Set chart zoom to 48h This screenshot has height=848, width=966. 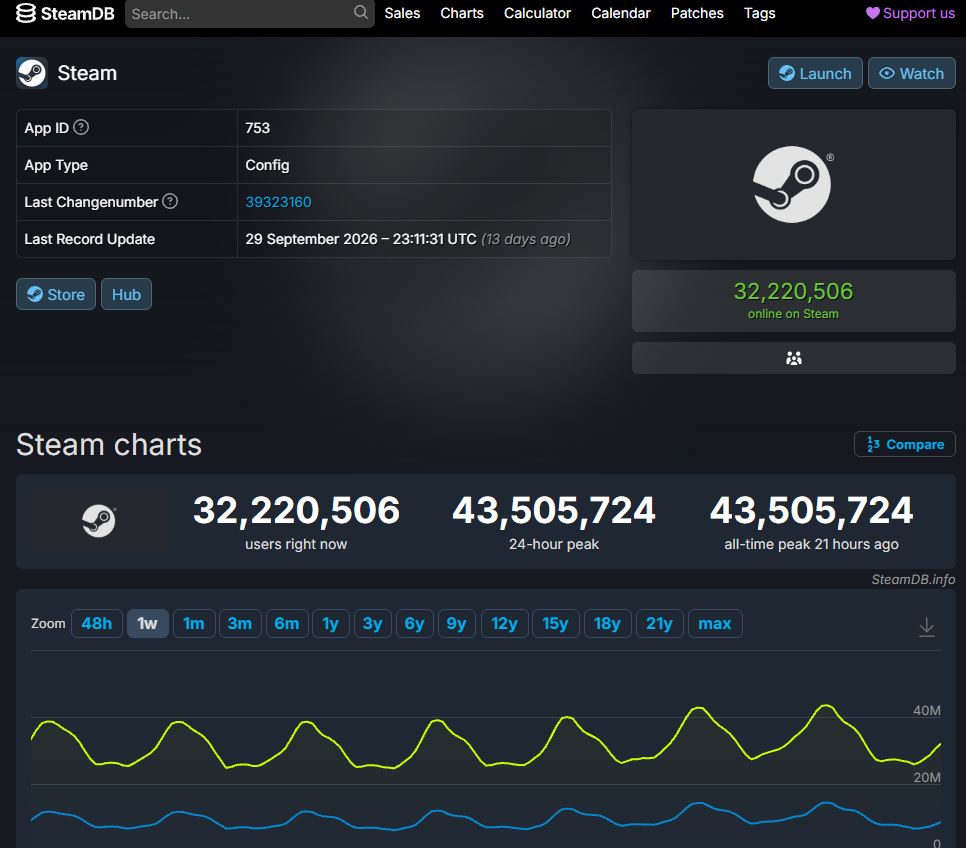[97, 624]
